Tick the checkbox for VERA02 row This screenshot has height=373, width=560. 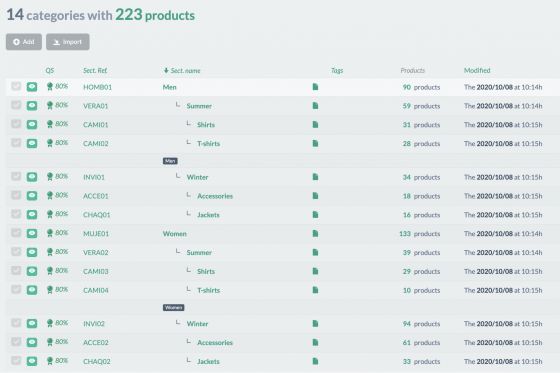(x=16, y=252)
